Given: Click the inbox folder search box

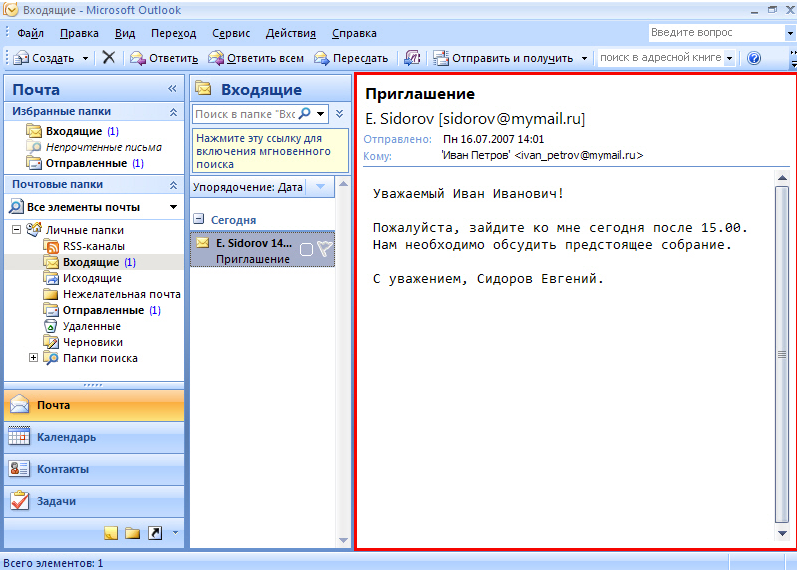Looking at the screenshot, I should click(x=245, y=114).
